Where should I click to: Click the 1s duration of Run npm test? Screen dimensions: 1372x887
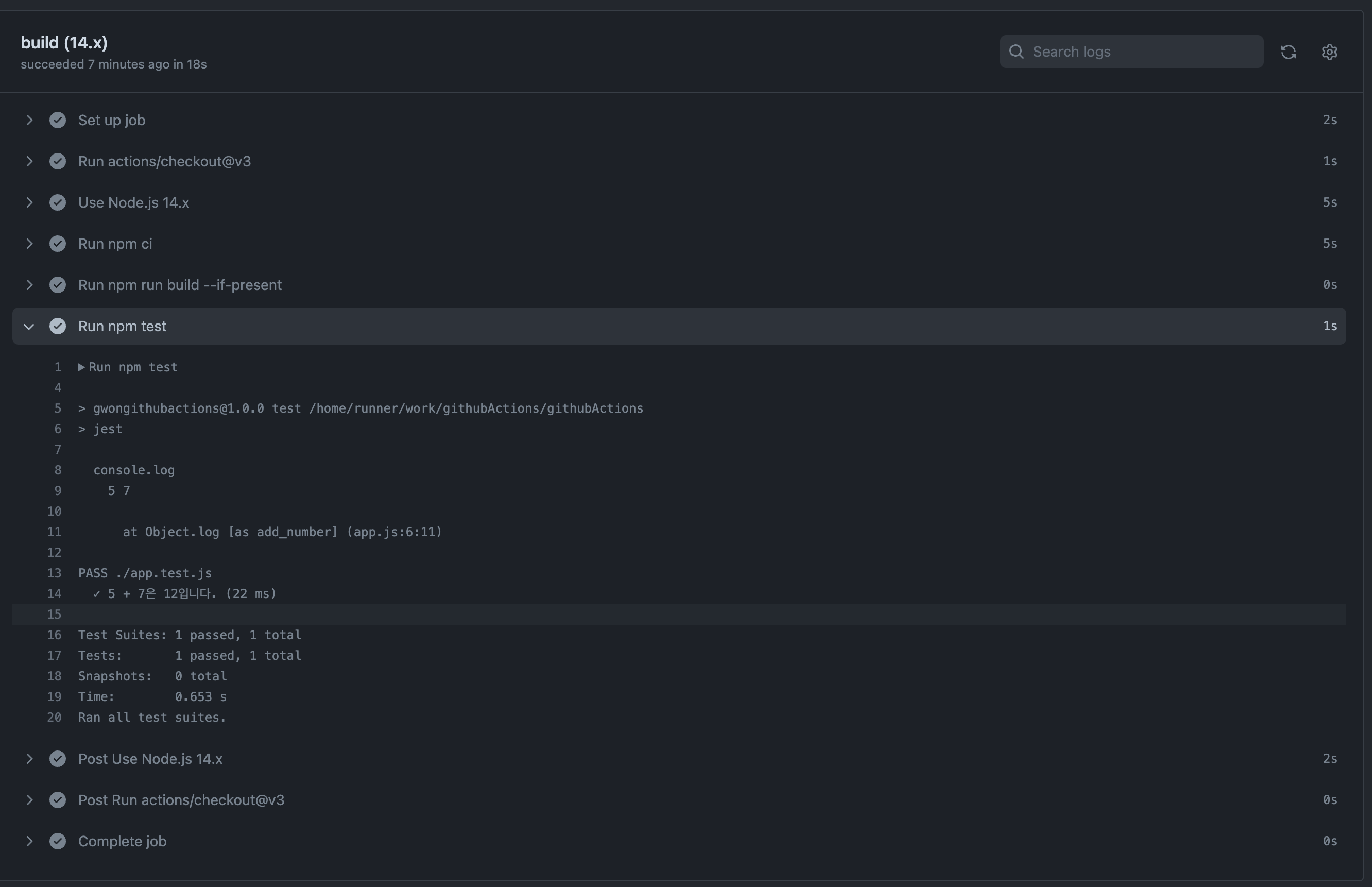tap(1329, 326)
